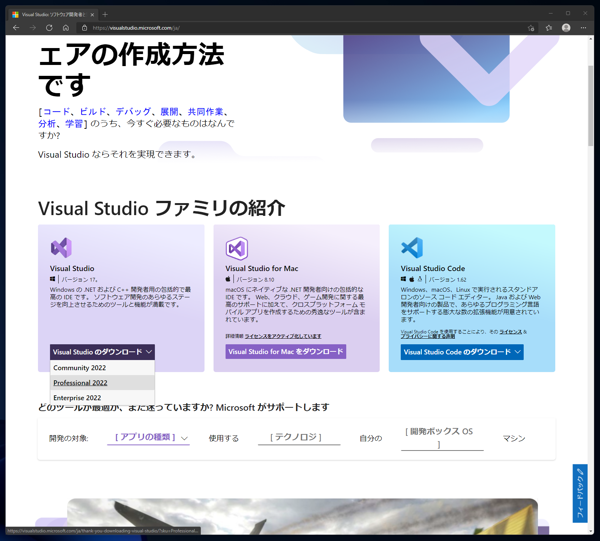Open the 開発ボックス OS selector field
Screen dimensions: 600x541
442,438
